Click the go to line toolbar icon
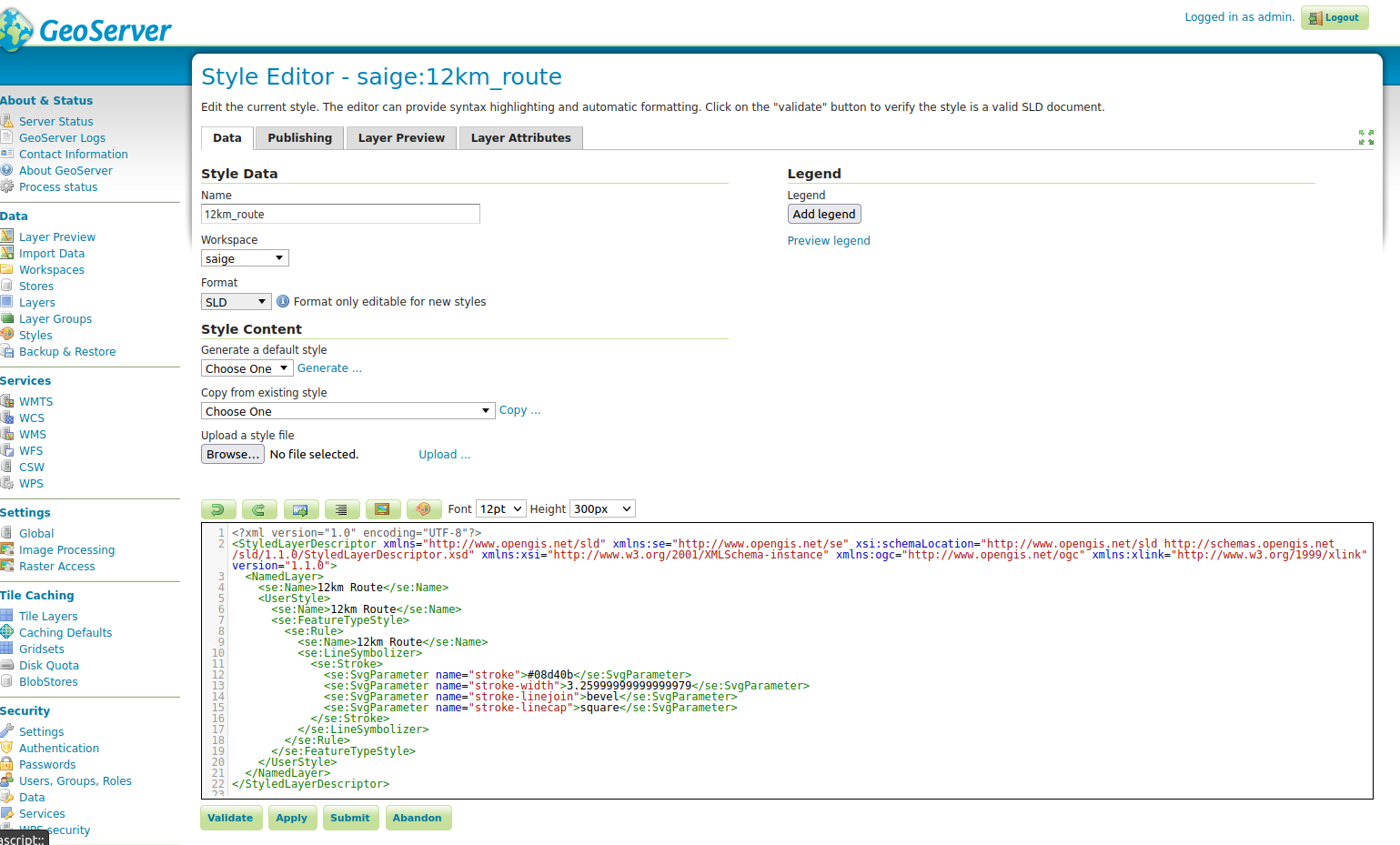 point(301,509)
